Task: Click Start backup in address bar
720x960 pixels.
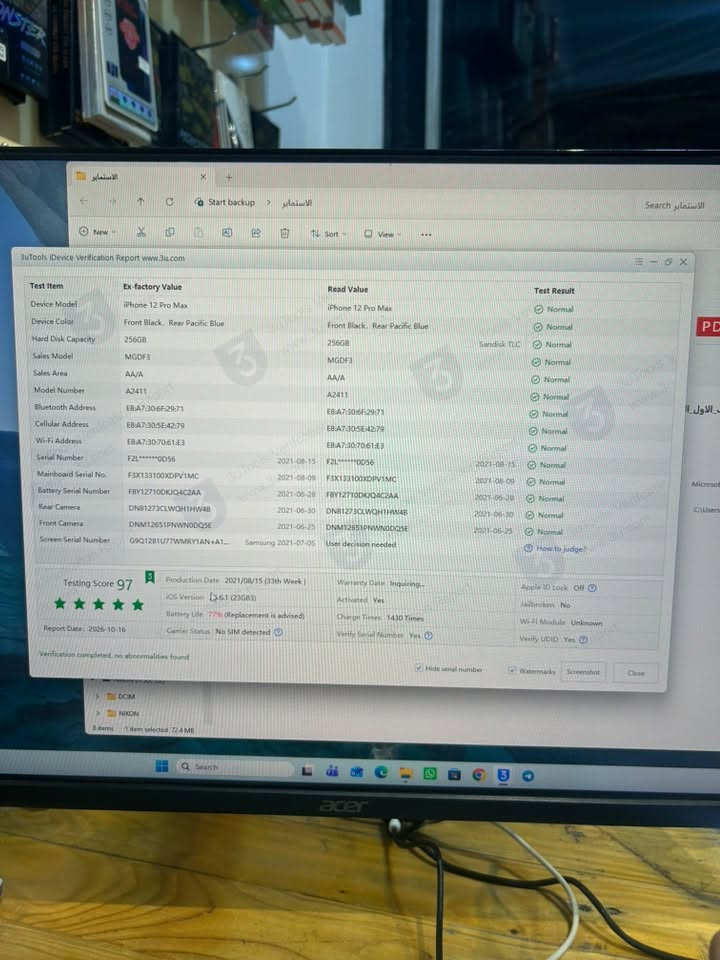Action: 231,202
